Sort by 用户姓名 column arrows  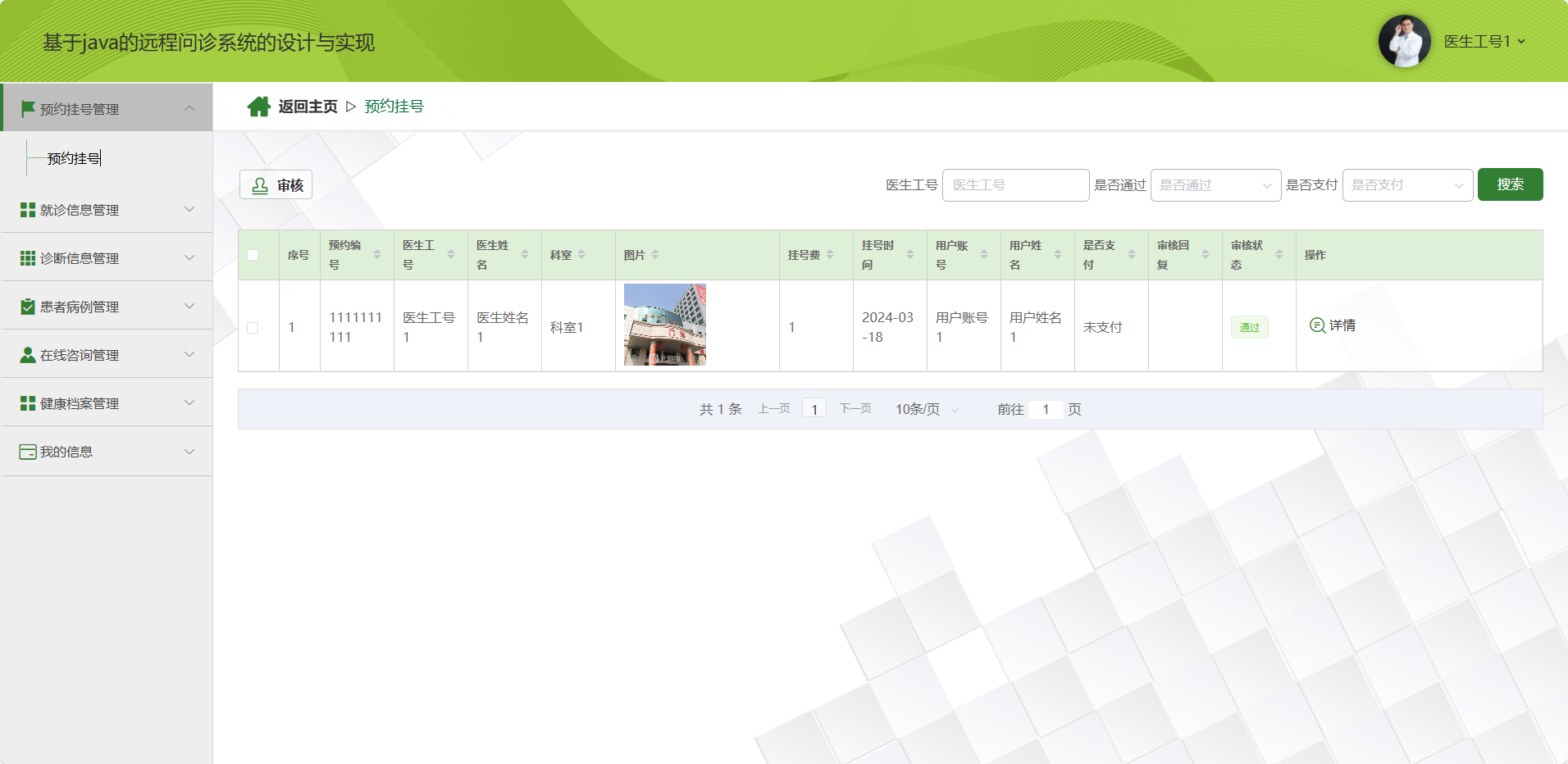point(1058,255)
